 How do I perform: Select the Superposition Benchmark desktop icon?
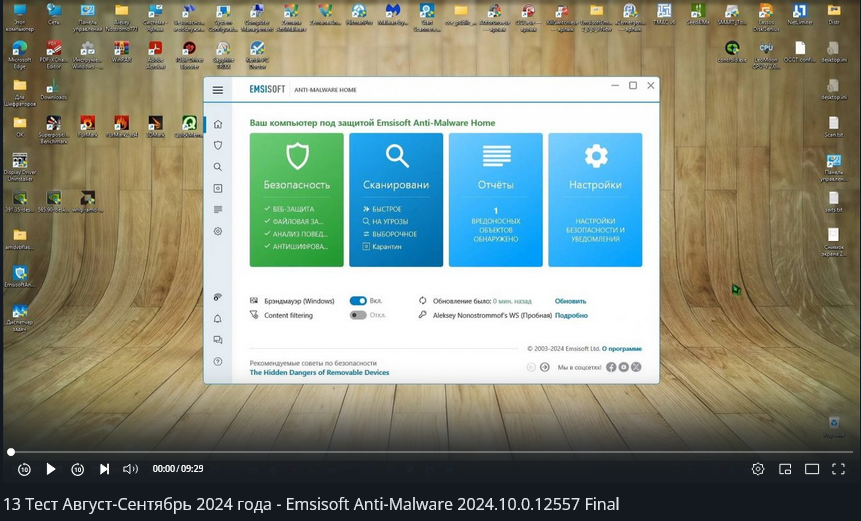[x=53, y=130]
